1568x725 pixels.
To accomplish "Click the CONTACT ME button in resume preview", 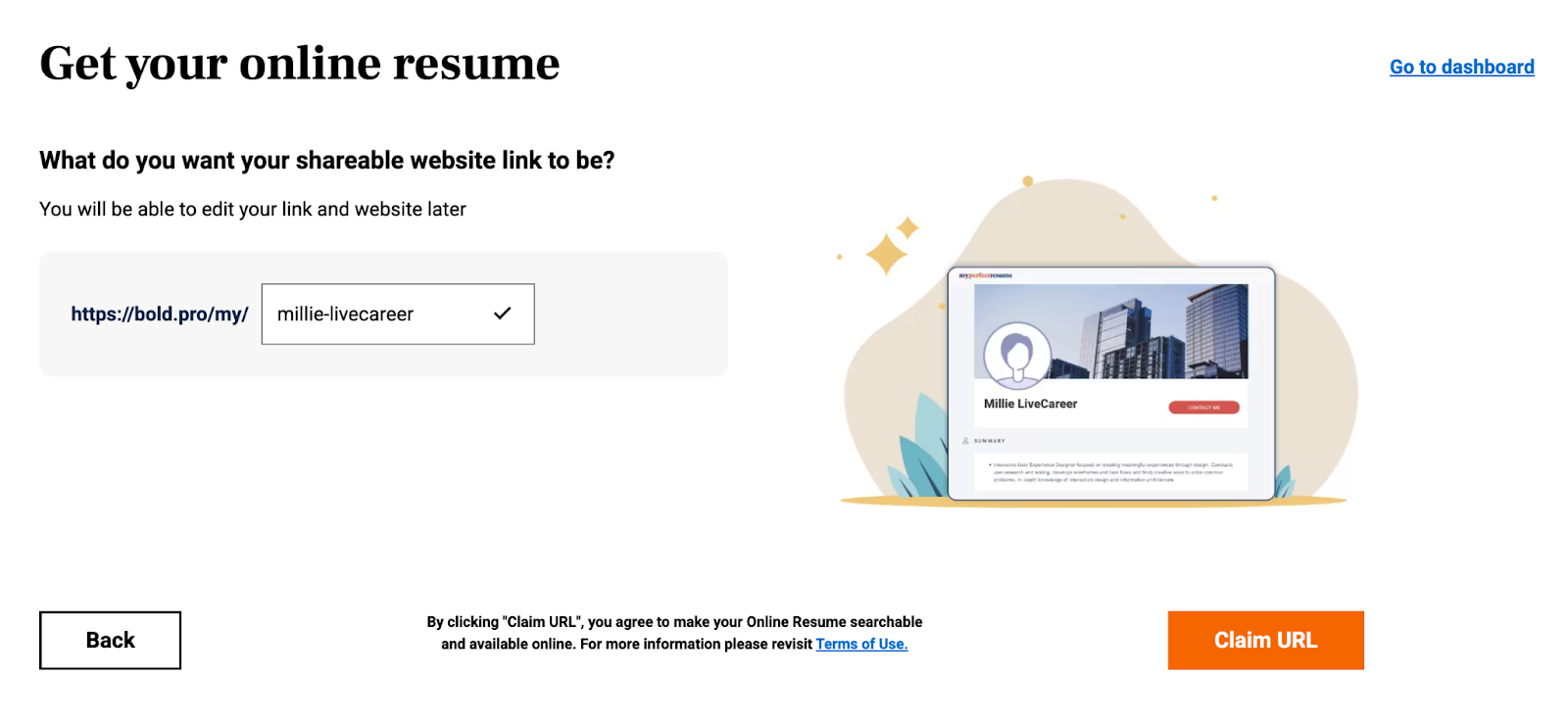I will 1203,407.
